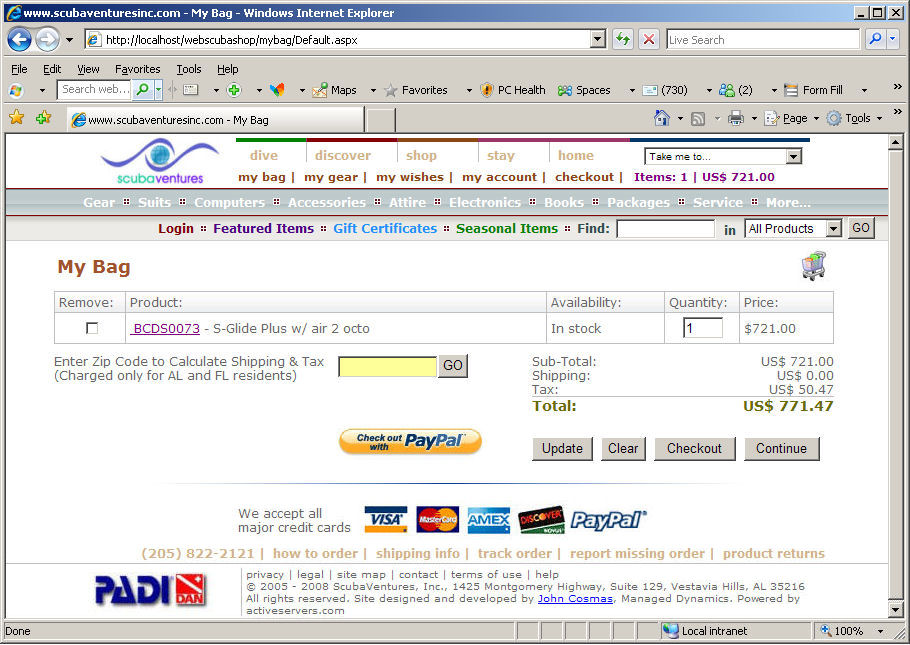Click the Find GO button
The height and width of the screenshot is (645, 910).
point(861,228)
